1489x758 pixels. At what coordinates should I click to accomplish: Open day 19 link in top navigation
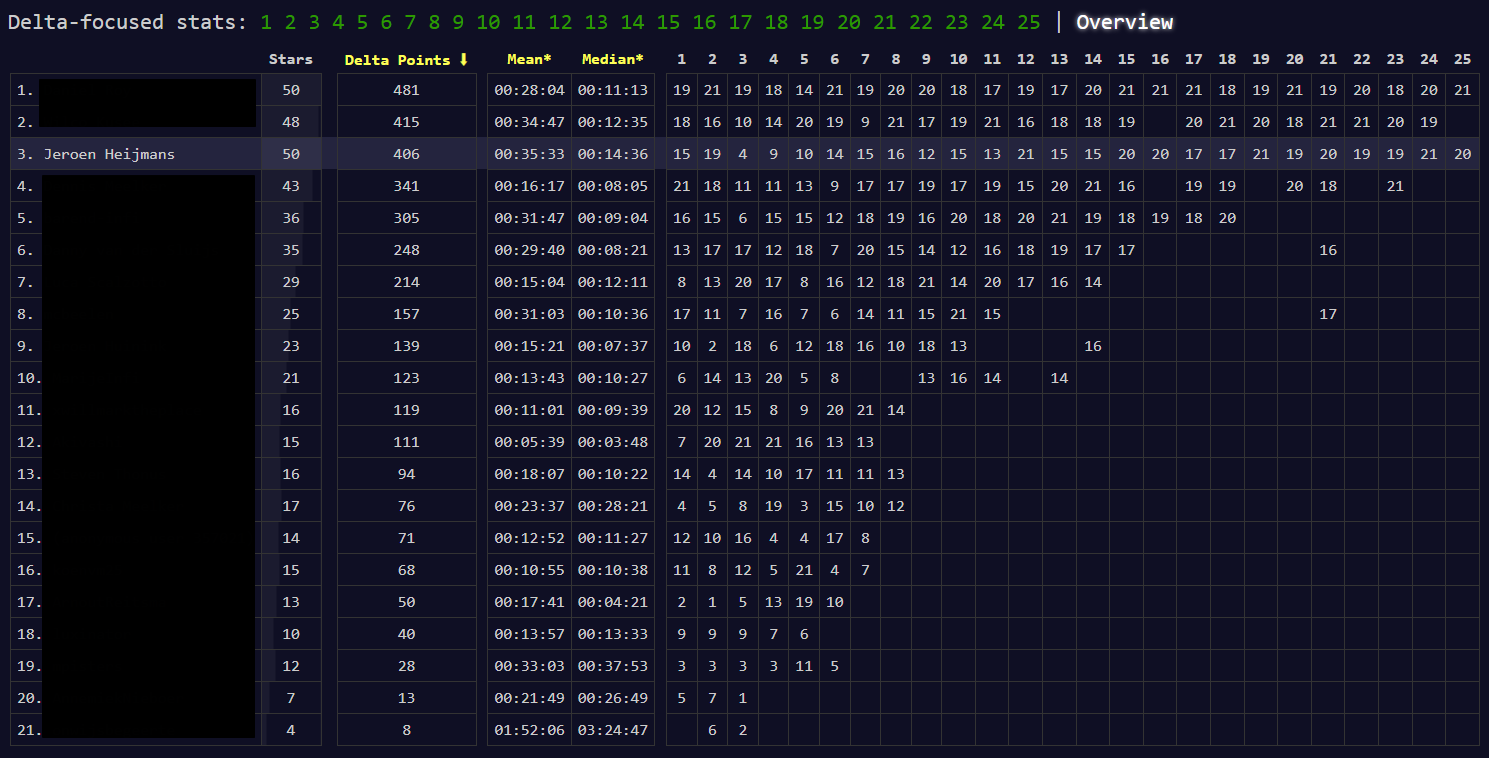(x=812, y=22)
